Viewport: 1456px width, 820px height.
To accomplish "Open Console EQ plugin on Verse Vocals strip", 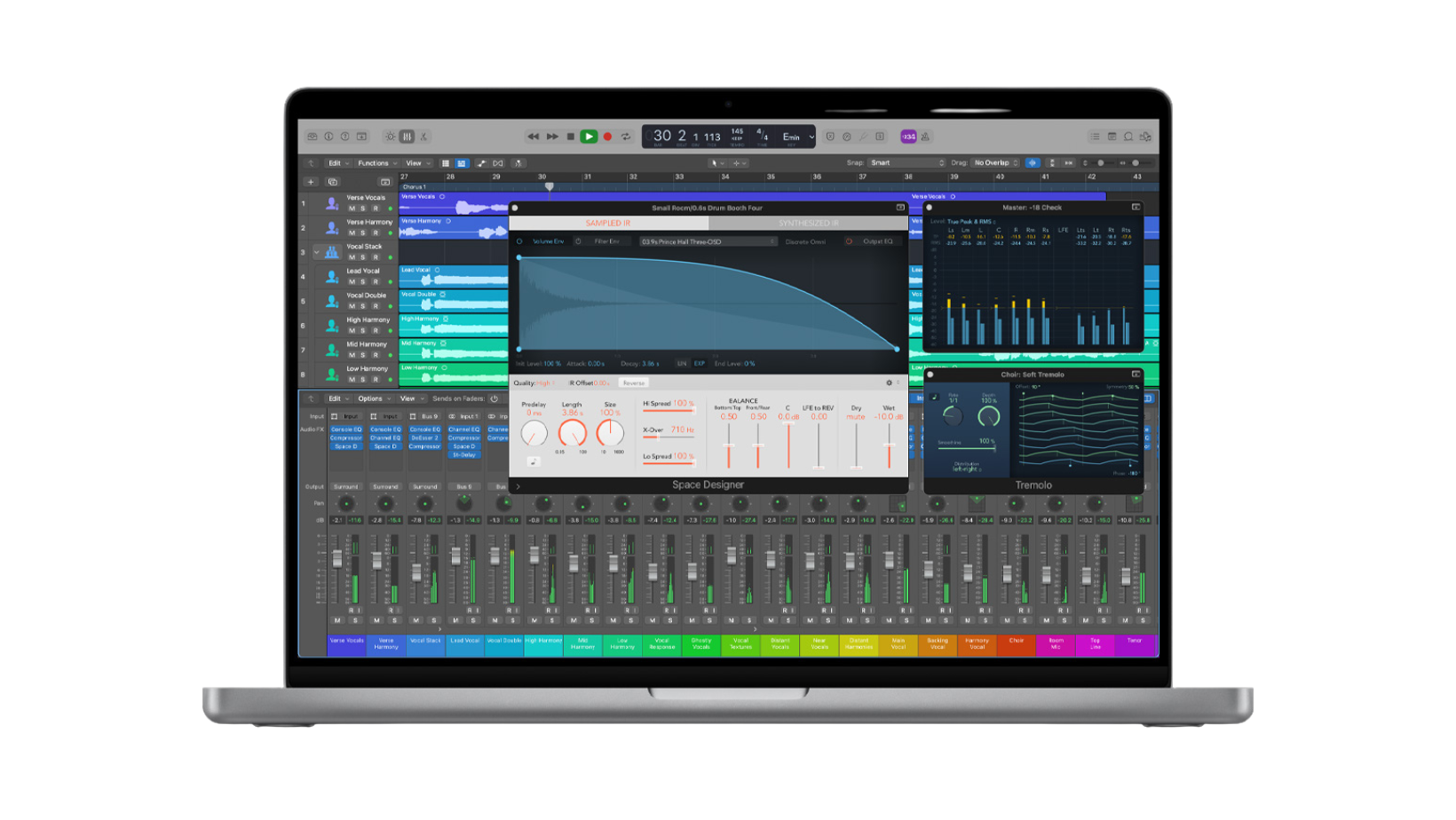I will [346, 430].
